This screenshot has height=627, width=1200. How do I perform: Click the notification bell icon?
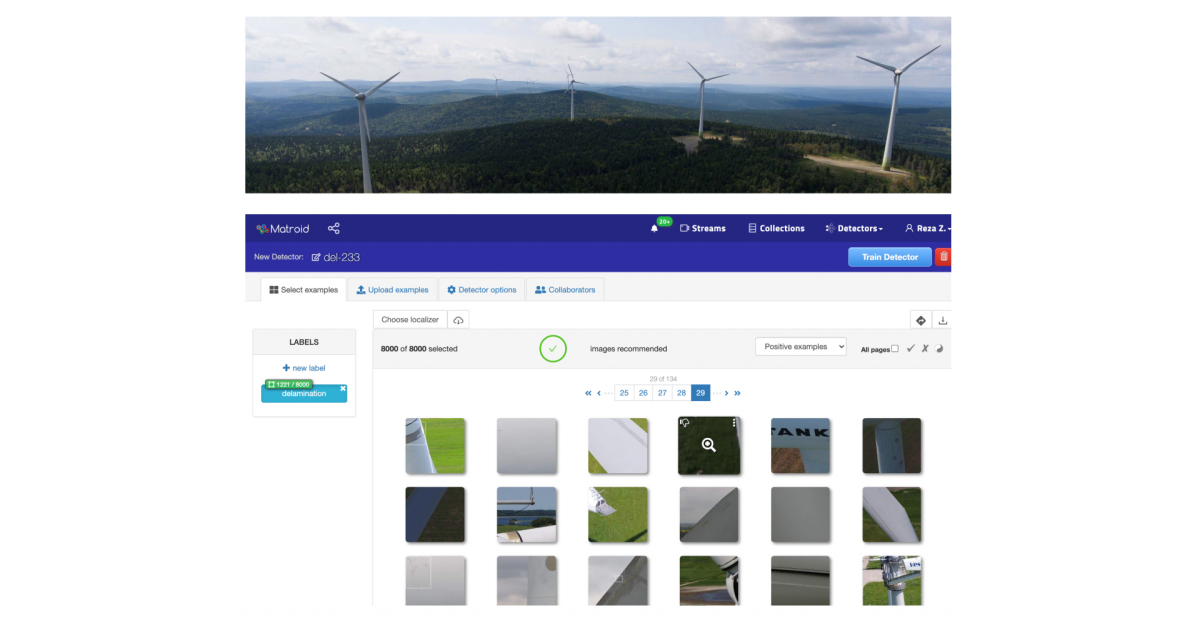[655, 227]
